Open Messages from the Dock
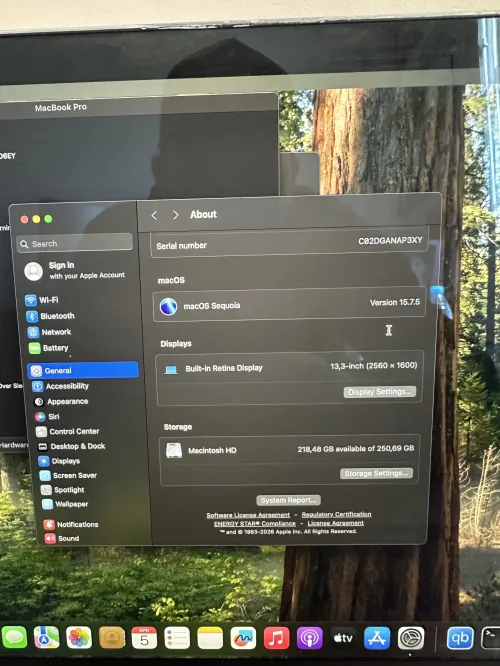 coord(14,638)
